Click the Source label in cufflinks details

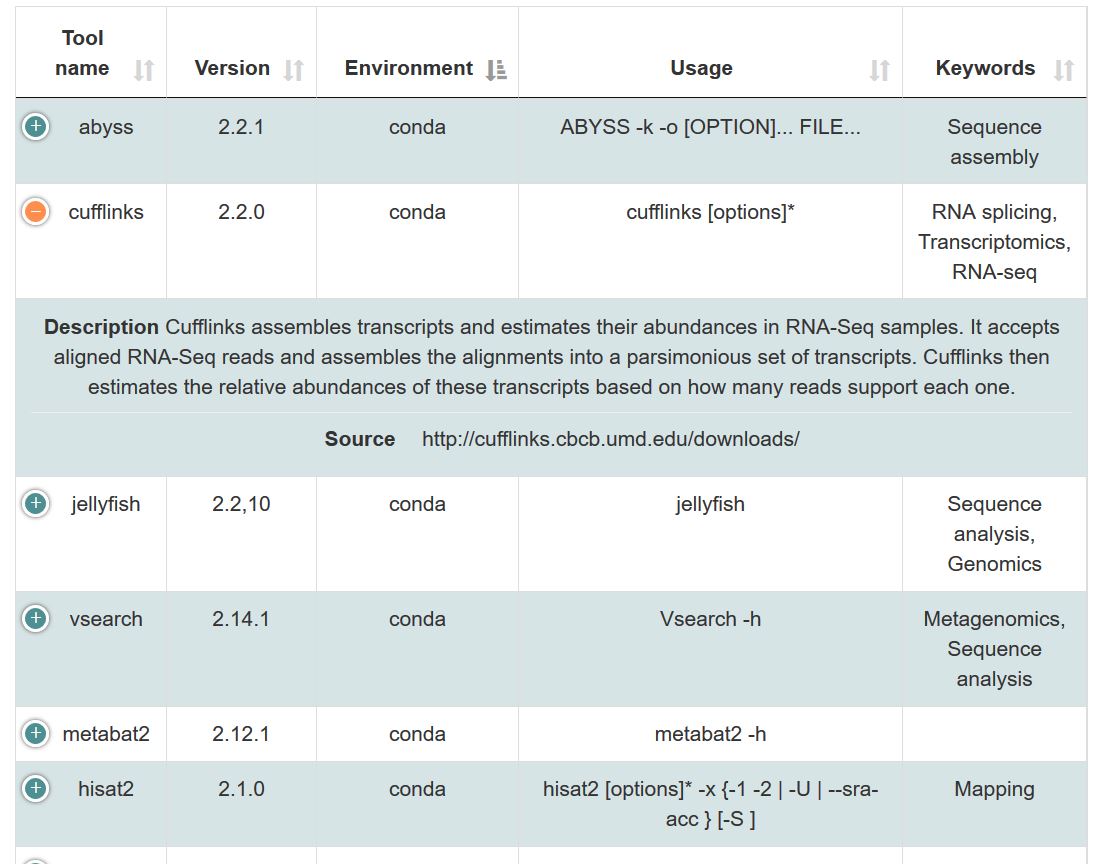tap(360, 439)
